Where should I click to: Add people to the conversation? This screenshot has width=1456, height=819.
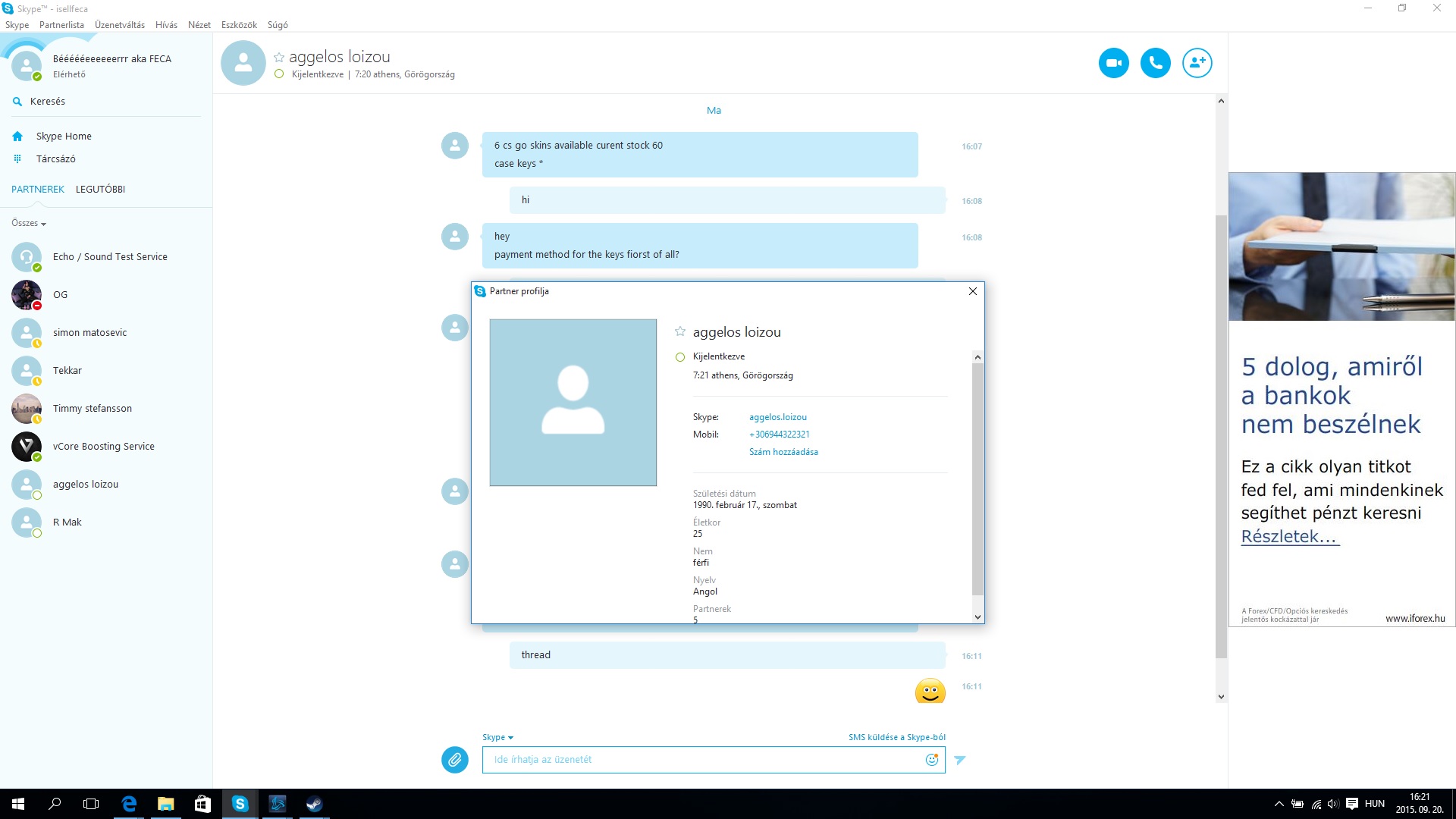click(x=1197, y=63)
